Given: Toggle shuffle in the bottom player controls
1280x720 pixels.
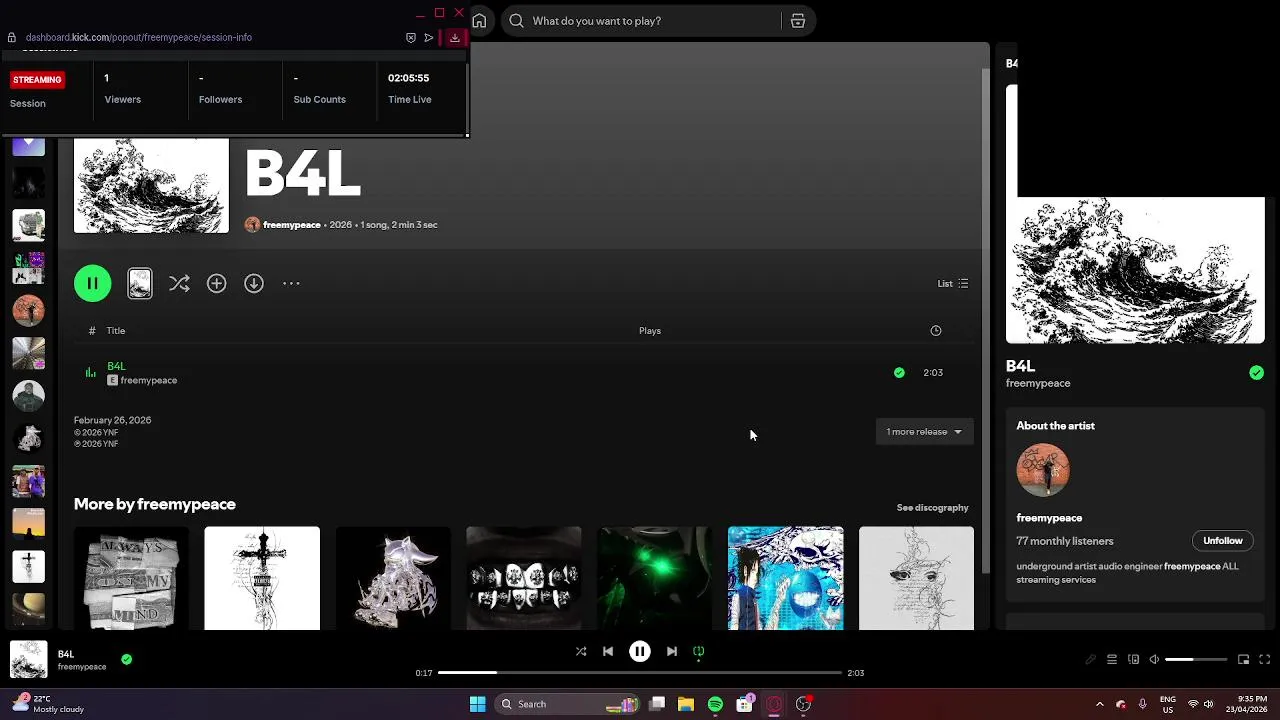Looking at the screenshot, I should click(581, 652).
